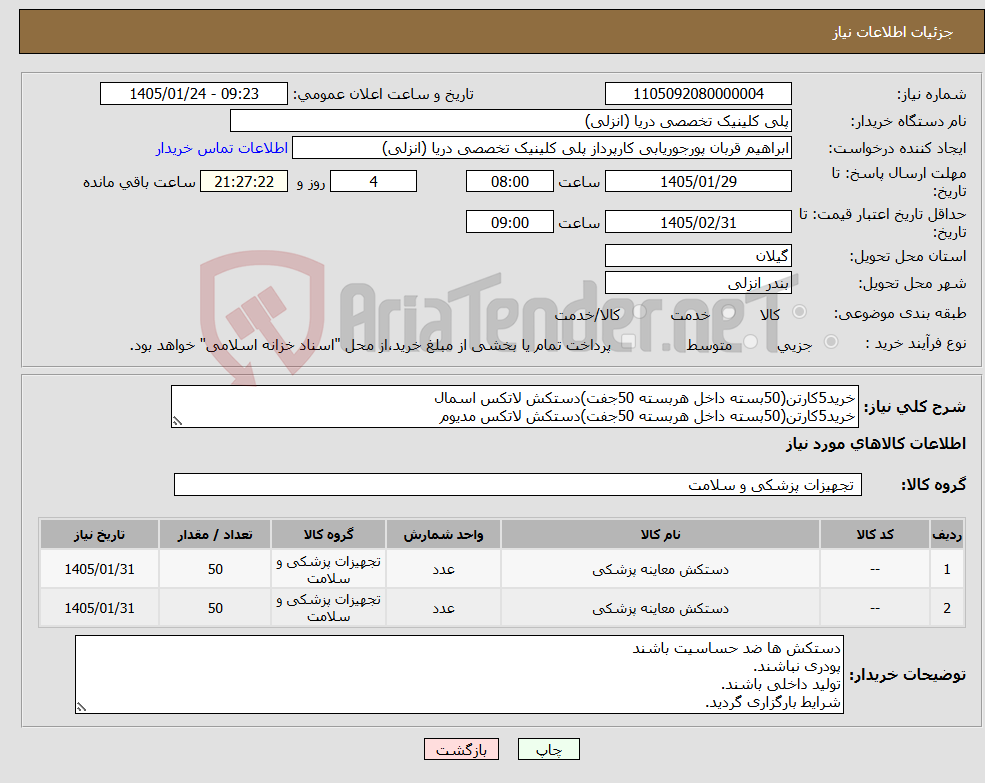Click the response deadline date 1405/01/29
This screenshot has width=985, height=783.
pos(698,182)
